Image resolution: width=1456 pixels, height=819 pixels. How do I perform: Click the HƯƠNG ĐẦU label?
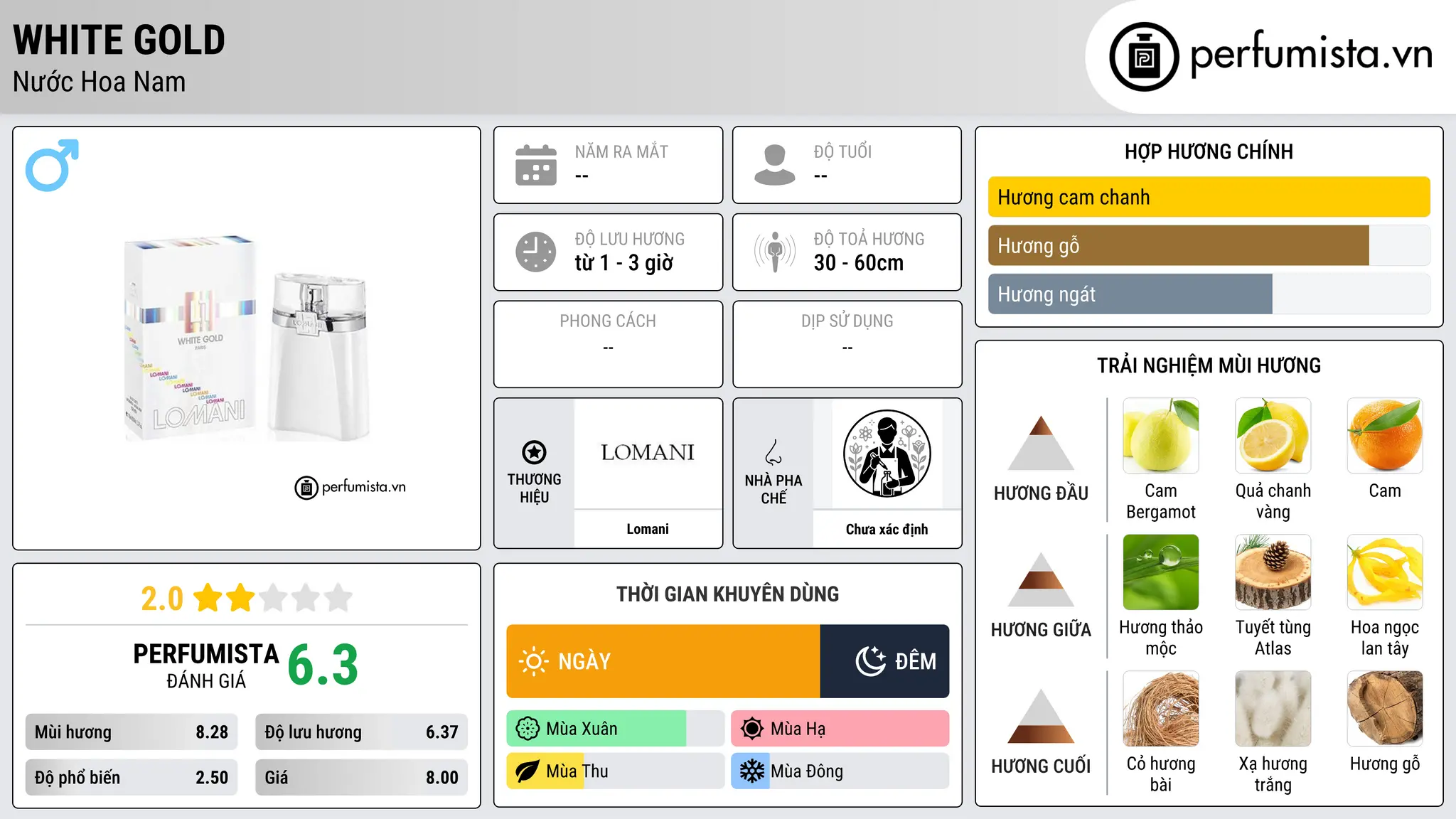(x=1041, y=493)
